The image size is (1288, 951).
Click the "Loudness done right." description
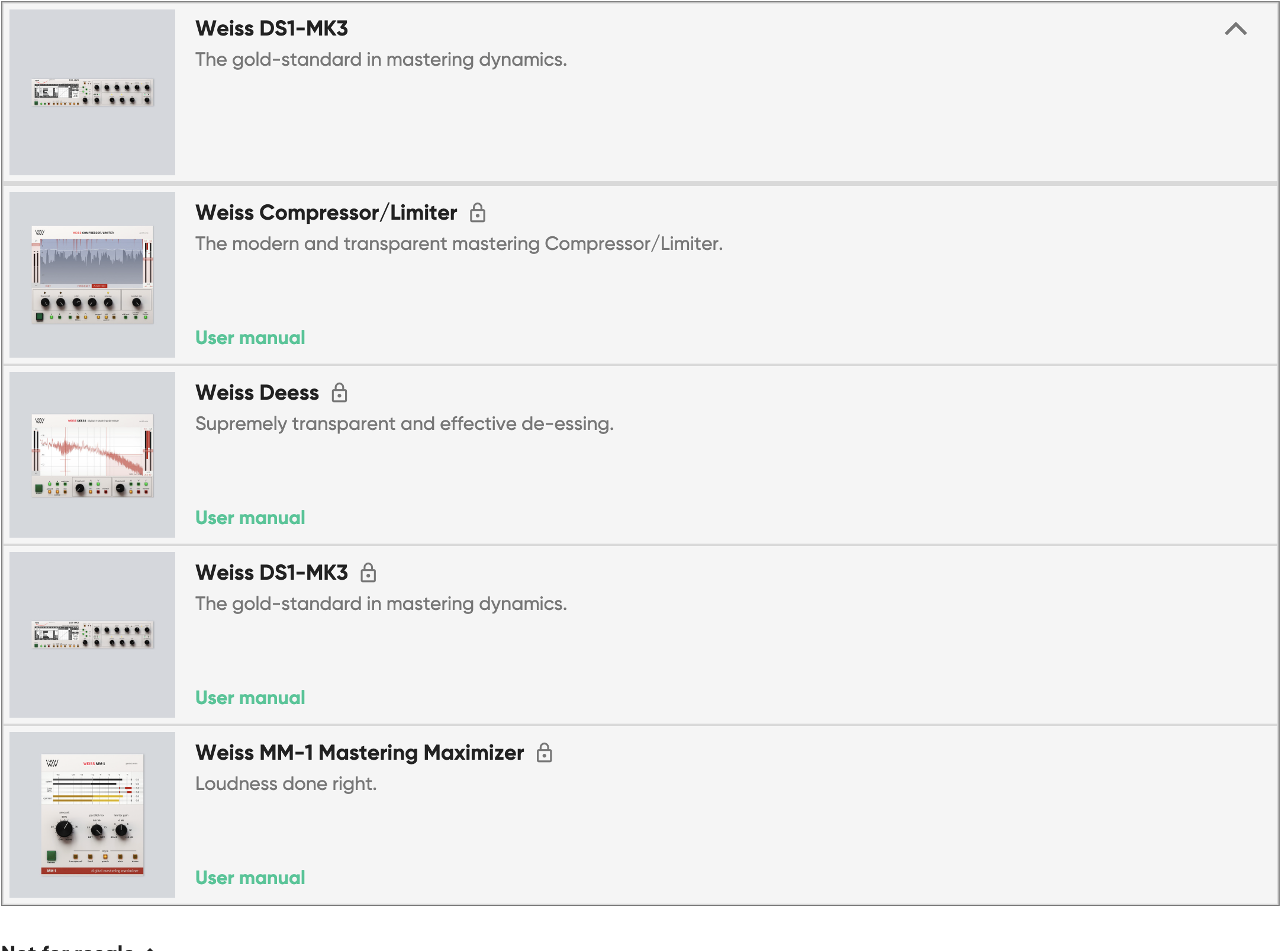click(286, 783)
